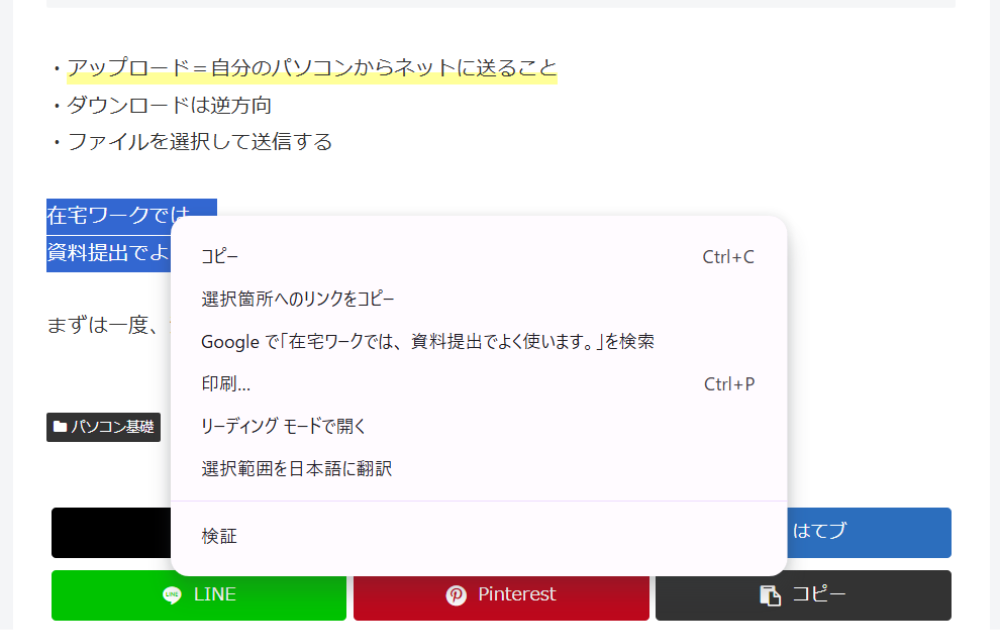Open 検証 to inspect the element

click(x=219, y=537)
